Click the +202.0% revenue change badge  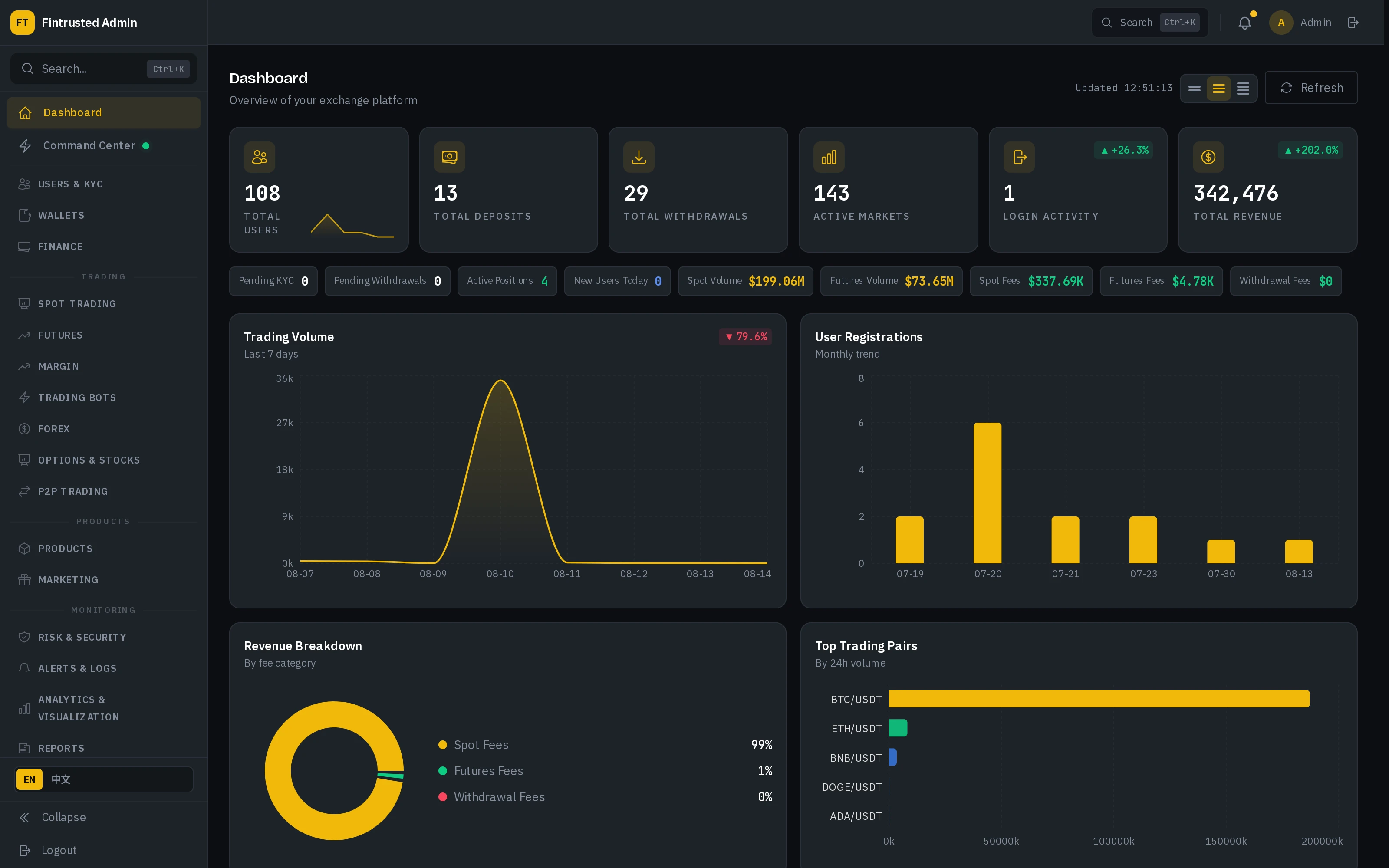[1310, 151]
